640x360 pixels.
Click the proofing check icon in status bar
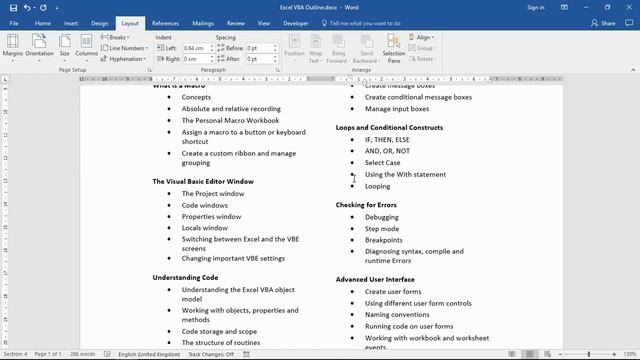tap(107, 354)
